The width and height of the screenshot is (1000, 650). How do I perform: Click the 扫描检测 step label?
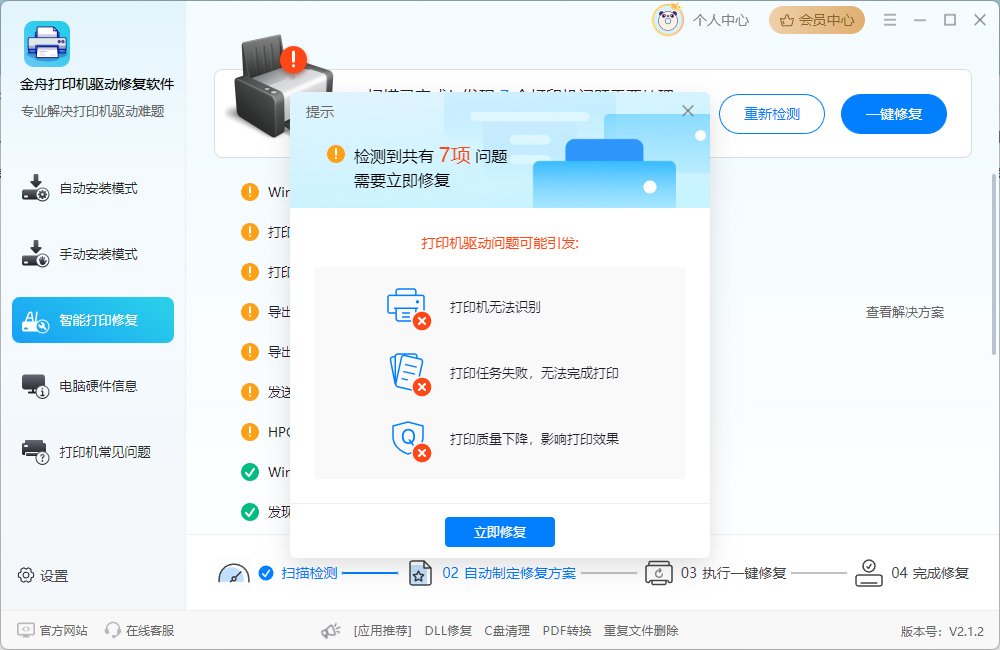[309, 573]
